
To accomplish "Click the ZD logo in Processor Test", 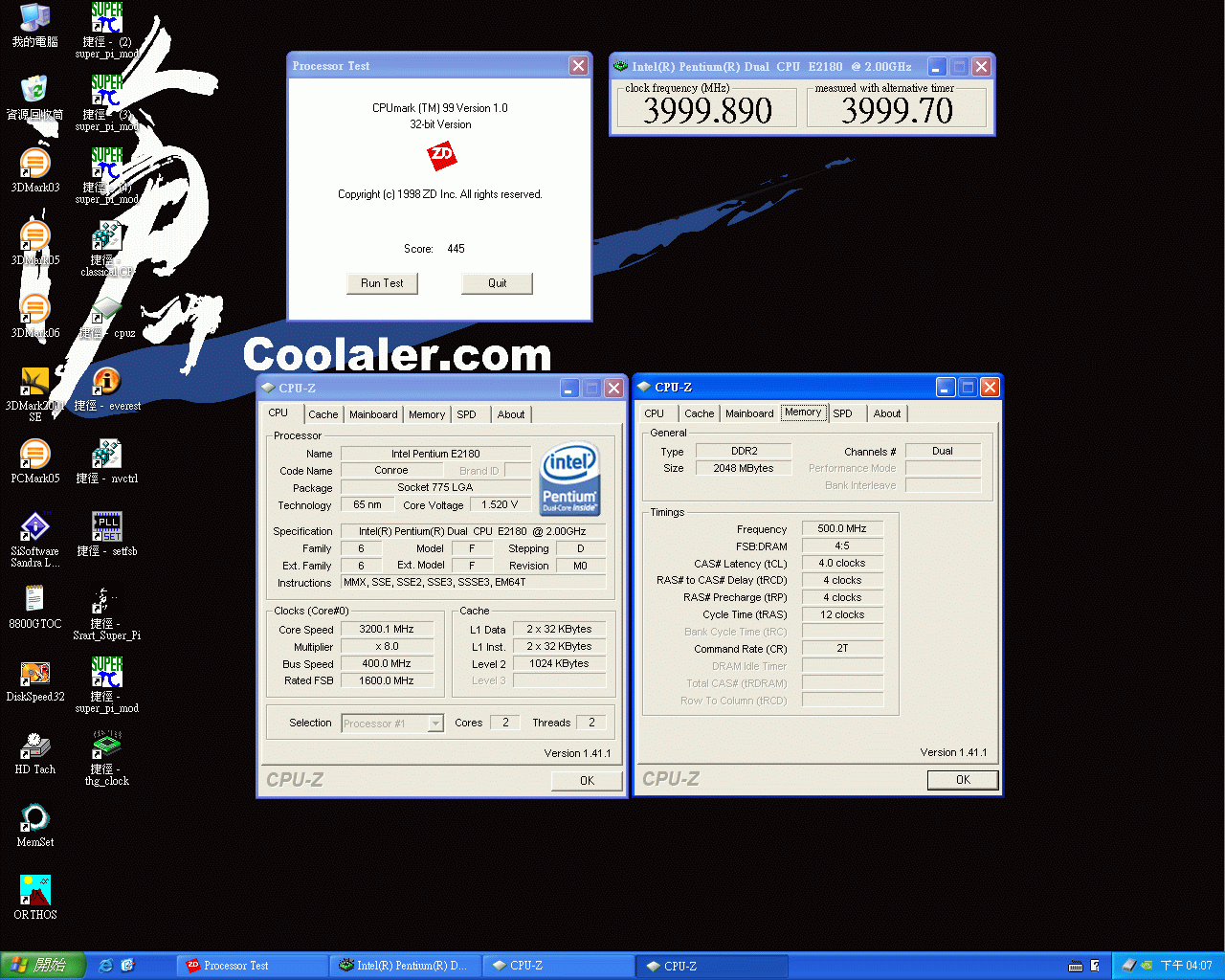I will [x=441, y=155].
